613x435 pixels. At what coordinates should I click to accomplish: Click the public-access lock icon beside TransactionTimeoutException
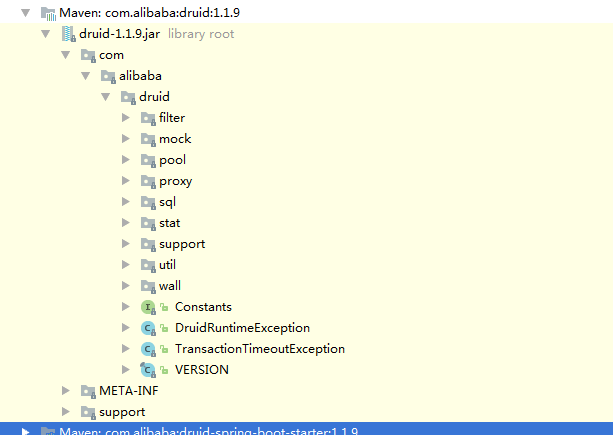pos(164,349)
